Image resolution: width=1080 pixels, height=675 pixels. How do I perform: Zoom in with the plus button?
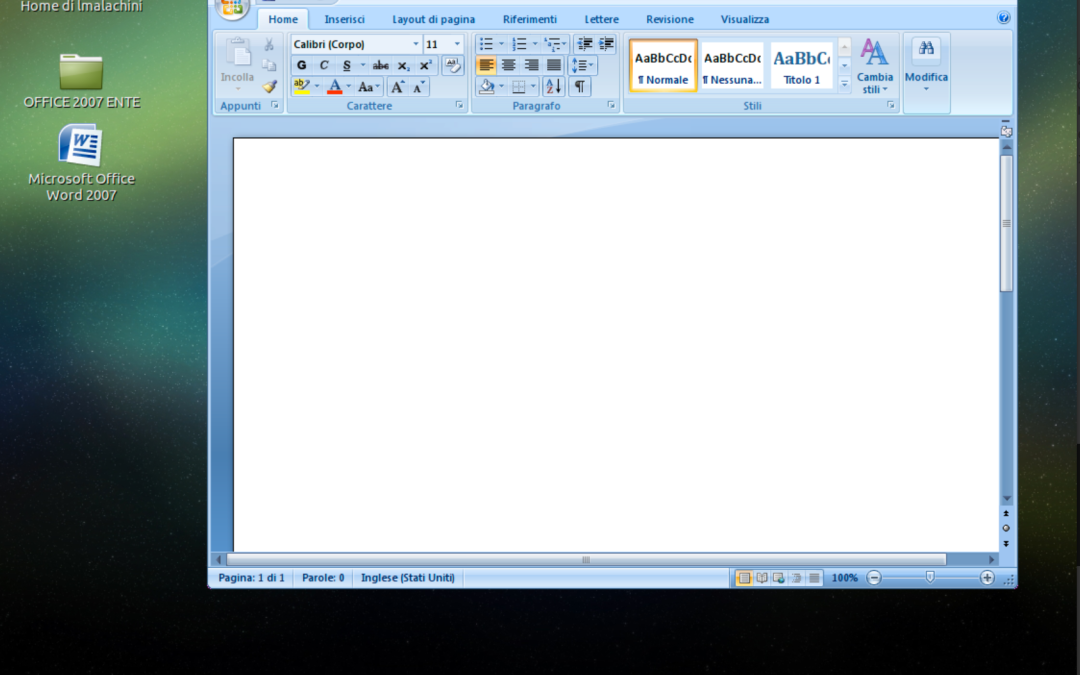point(987,578)
